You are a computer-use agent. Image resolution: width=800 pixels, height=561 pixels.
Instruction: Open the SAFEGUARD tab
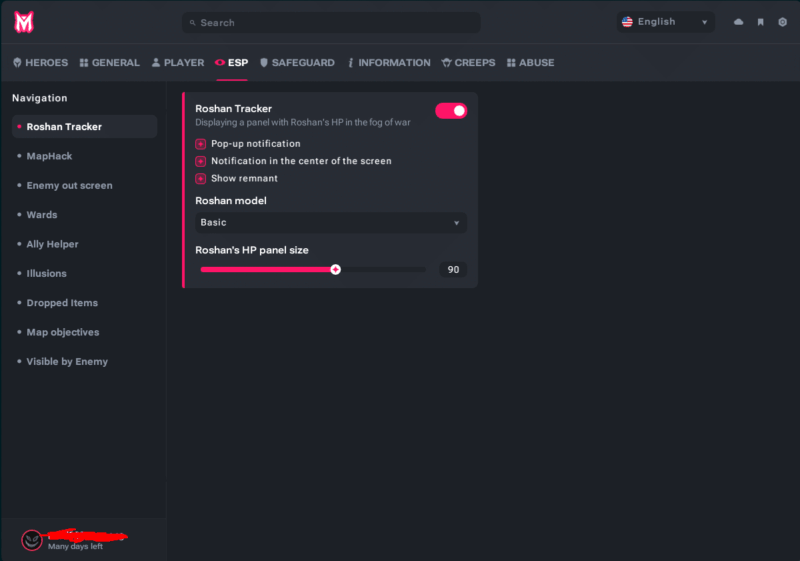coord(297,63)
